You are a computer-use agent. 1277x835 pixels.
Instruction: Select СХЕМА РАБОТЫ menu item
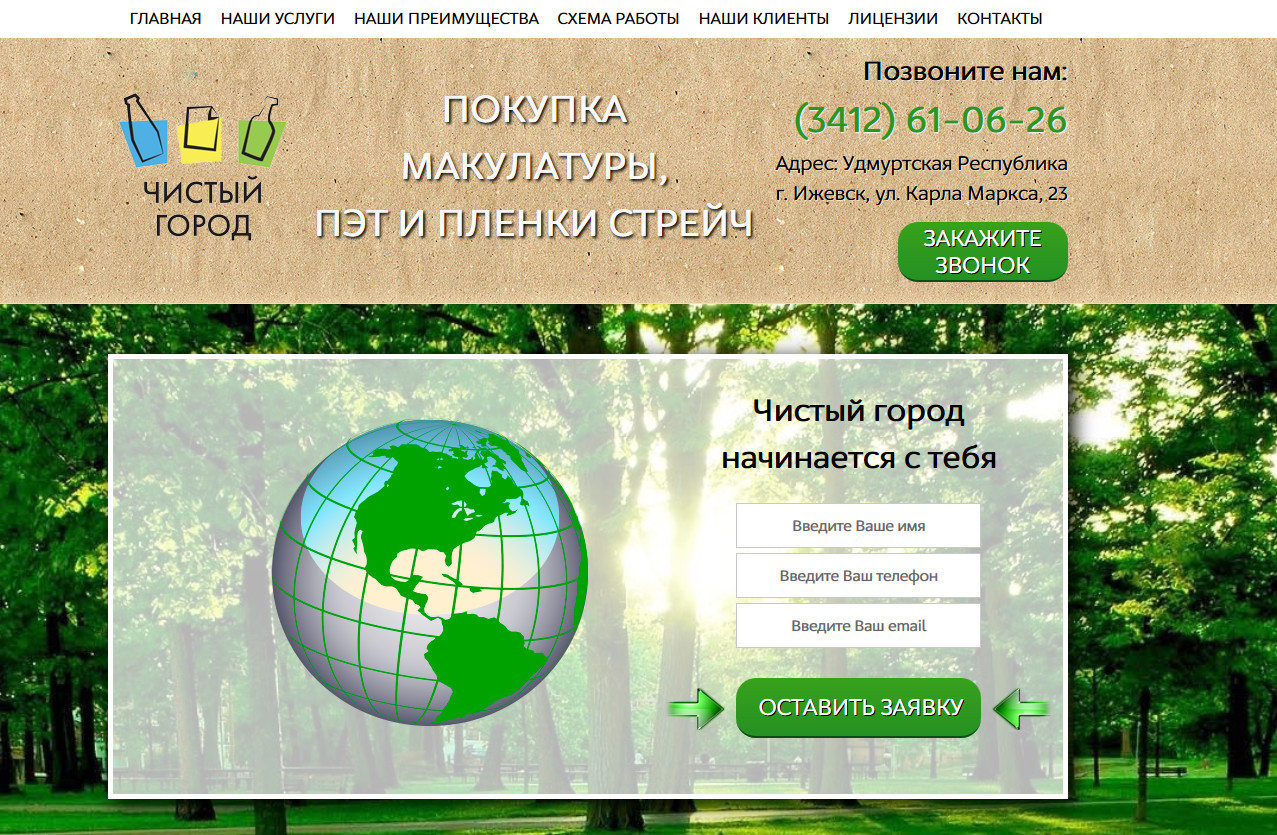[618, 18]
